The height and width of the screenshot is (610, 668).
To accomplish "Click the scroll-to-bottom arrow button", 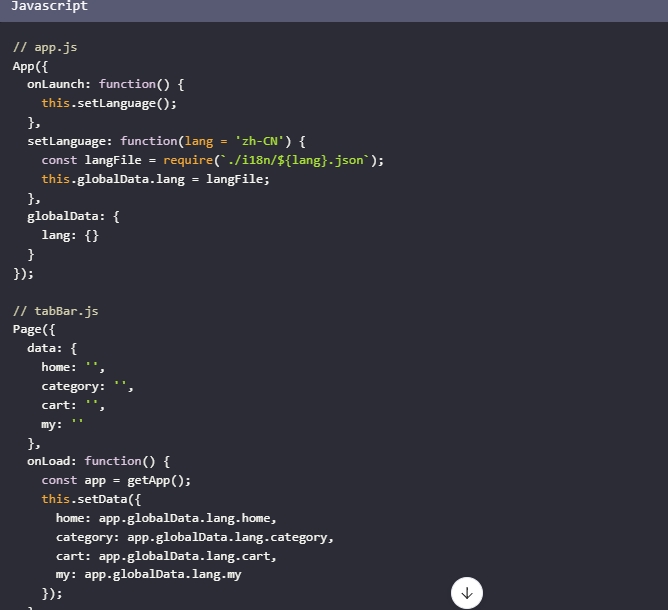I will pyautogui.click(x=466, y=593).
